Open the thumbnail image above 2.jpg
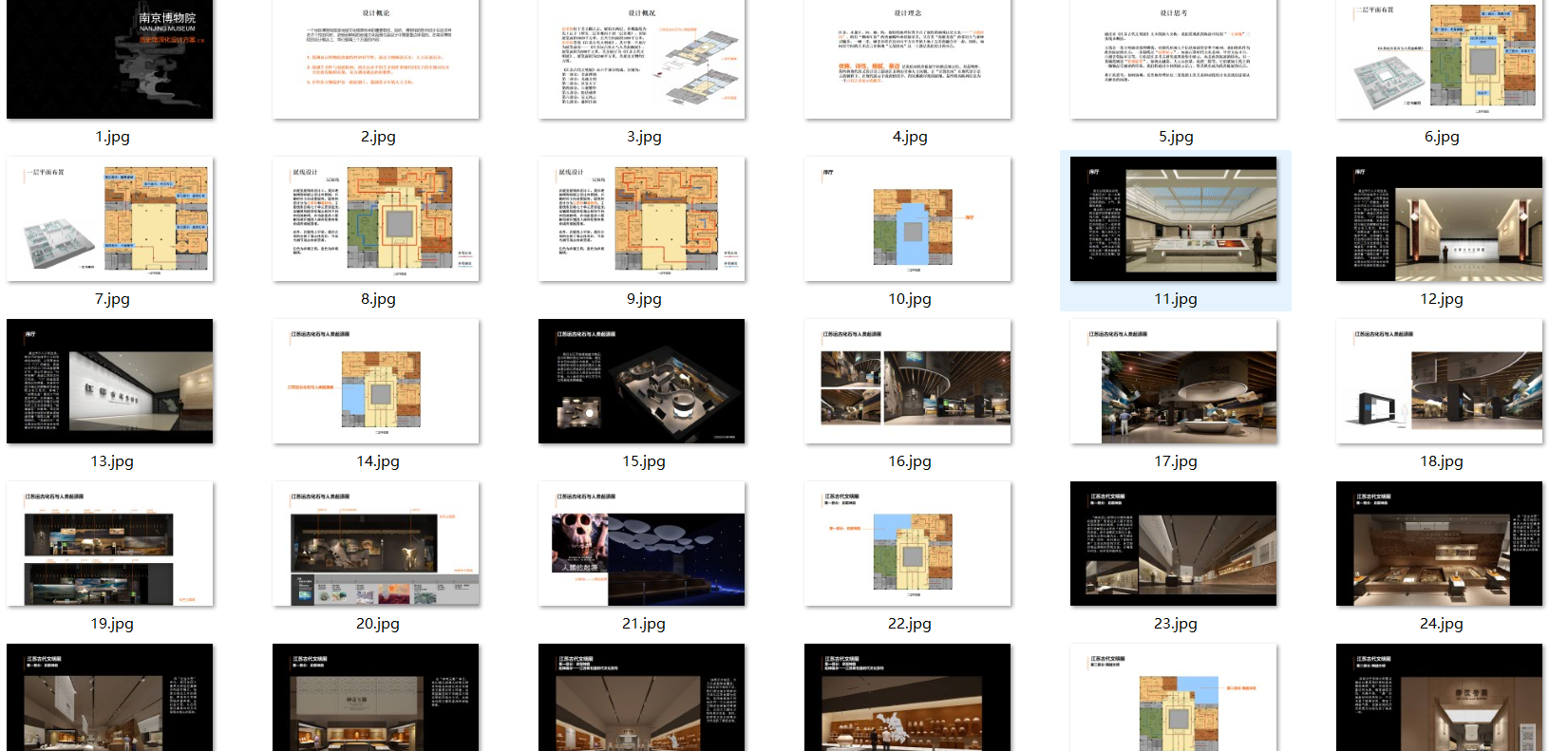This screenshot has width=1568, height=751. (x=376, y=59)
